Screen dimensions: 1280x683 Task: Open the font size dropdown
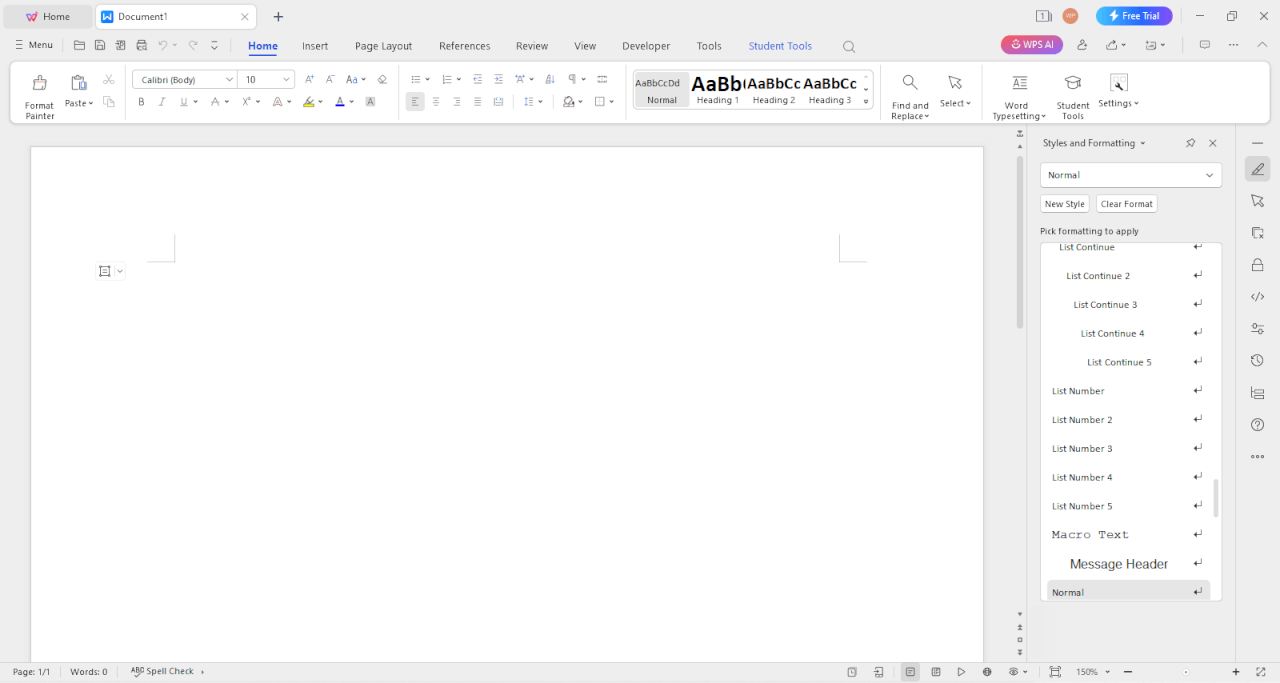[287, 79]
